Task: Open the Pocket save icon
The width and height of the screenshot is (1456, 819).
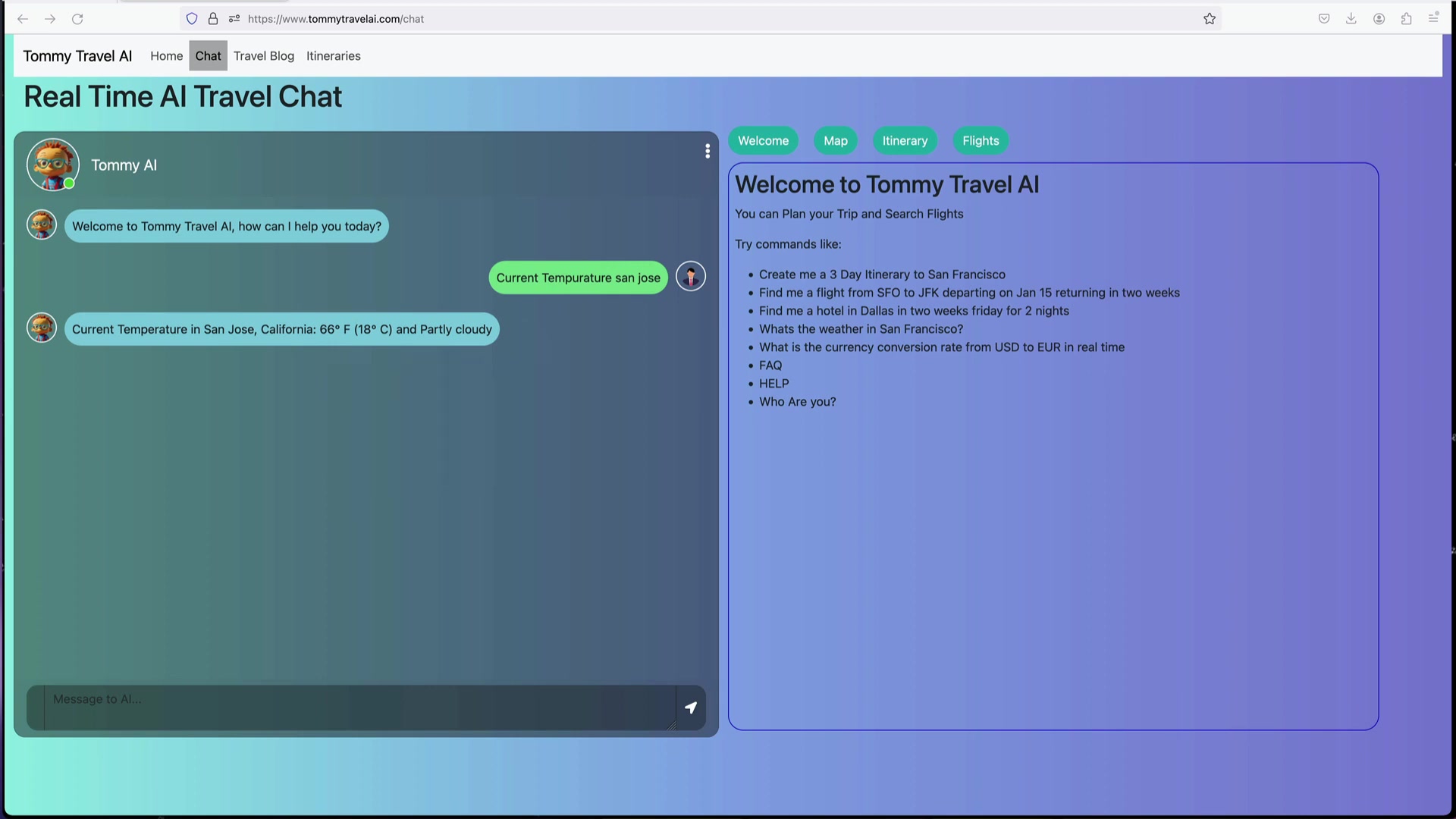Action: pyautogui.click(x=1324, y=19)
